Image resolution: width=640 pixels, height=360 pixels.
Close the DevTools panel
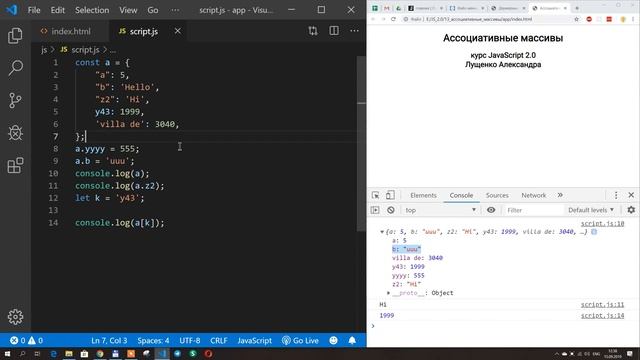(631, 195)
